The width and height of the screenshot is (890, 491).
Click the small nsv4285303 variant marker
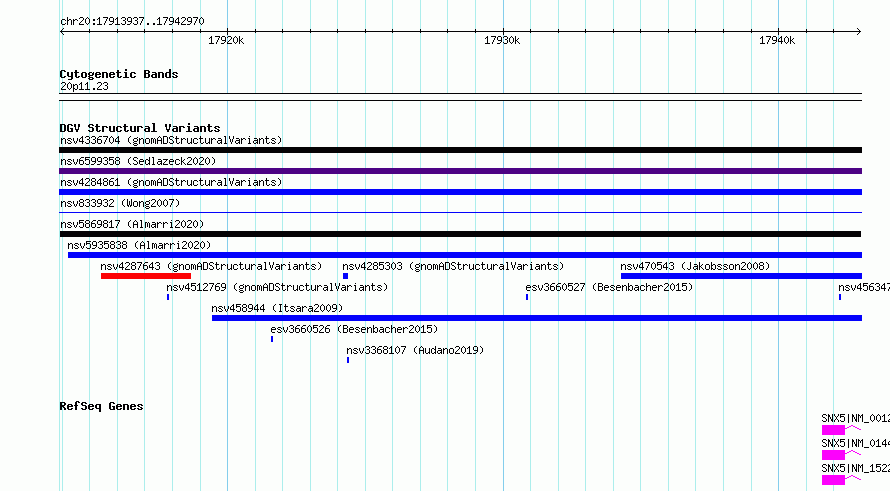pos(345,276)
